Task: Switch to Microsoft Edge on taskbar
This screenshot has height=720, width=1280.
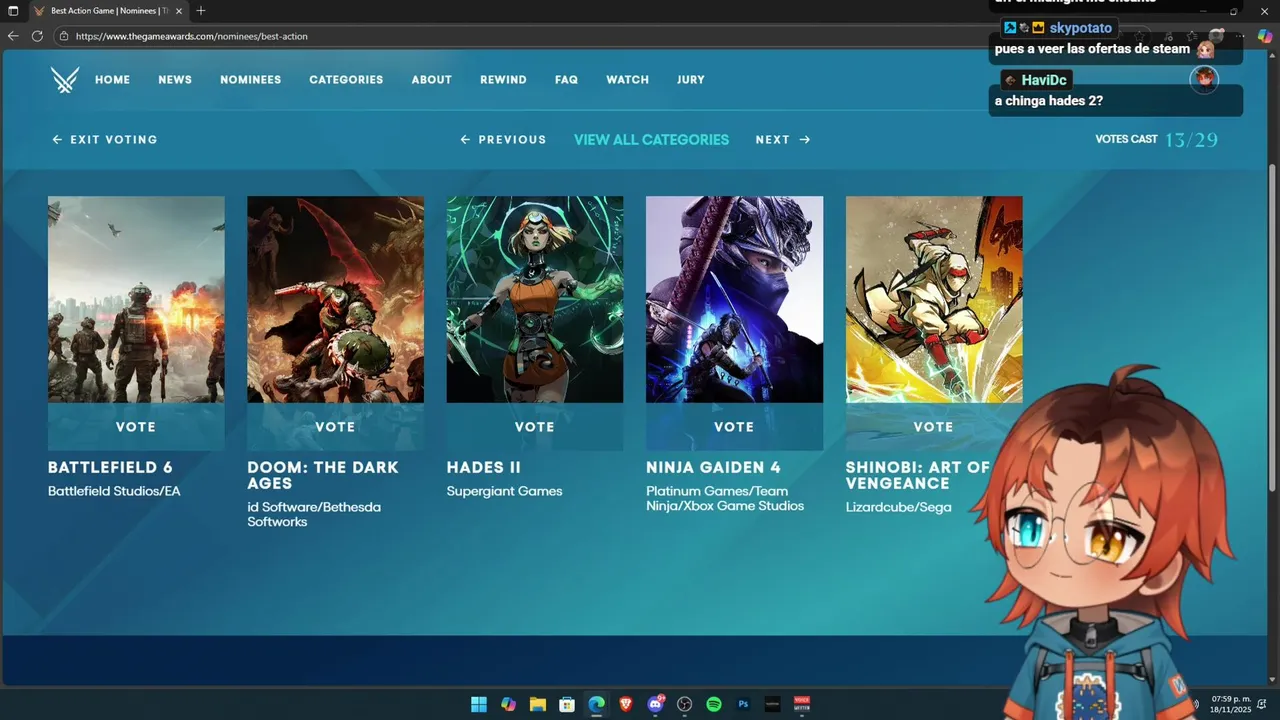Action: coord(596,704)
